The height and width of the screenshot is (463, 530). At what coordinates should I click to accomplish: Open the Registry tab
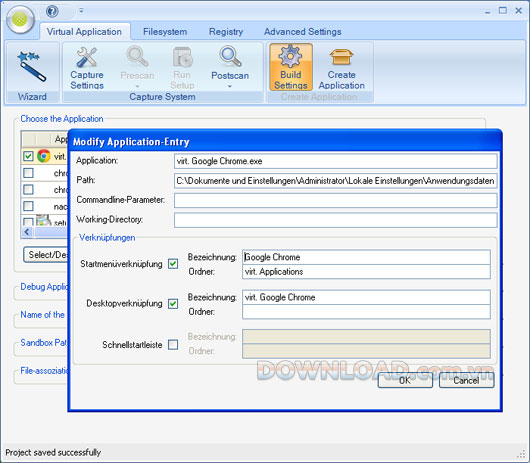(x=226, y=31)
